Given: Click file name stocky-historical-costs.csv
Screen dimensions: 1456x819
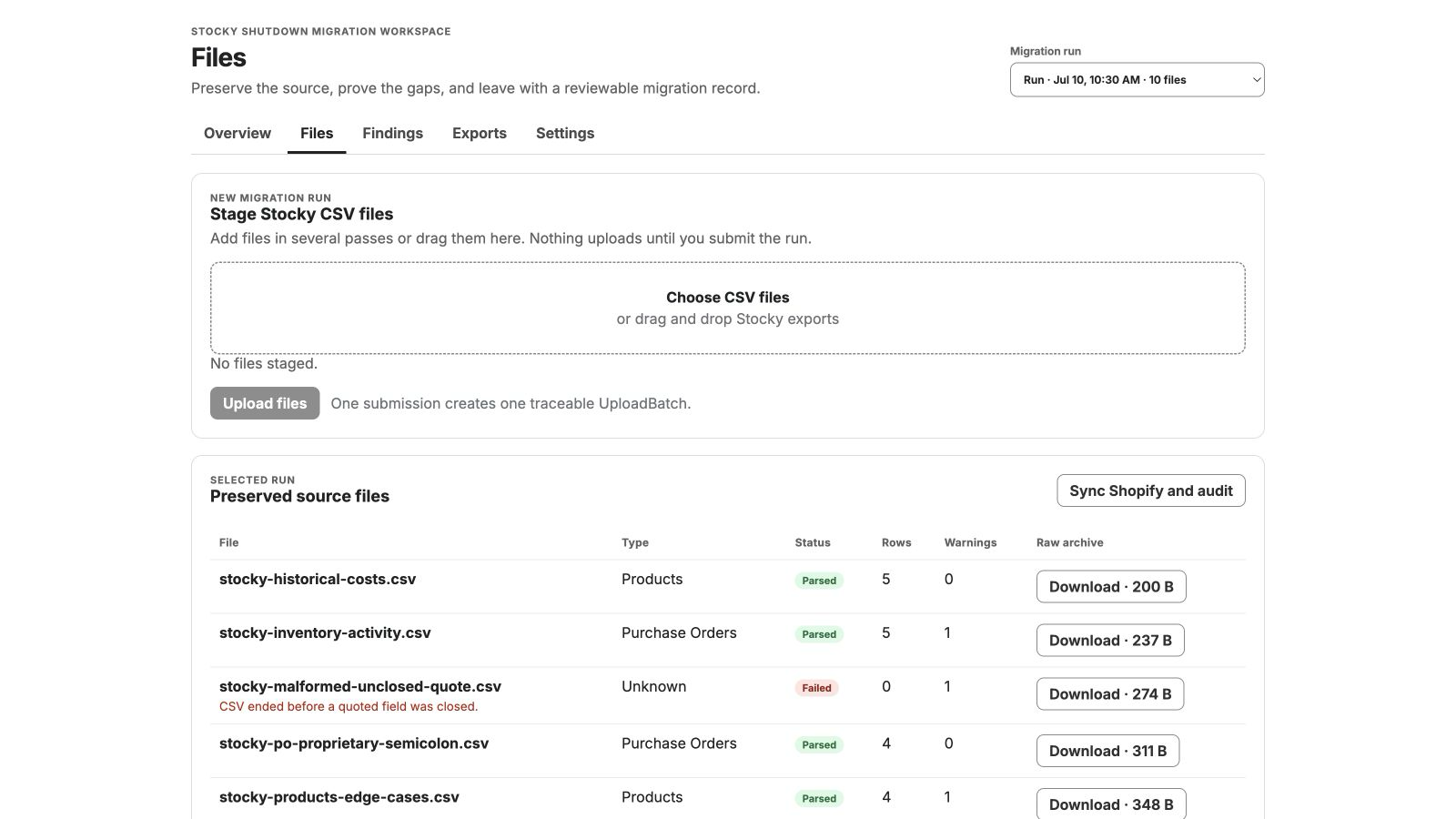Looking at the screenshot, I should 318,579.
